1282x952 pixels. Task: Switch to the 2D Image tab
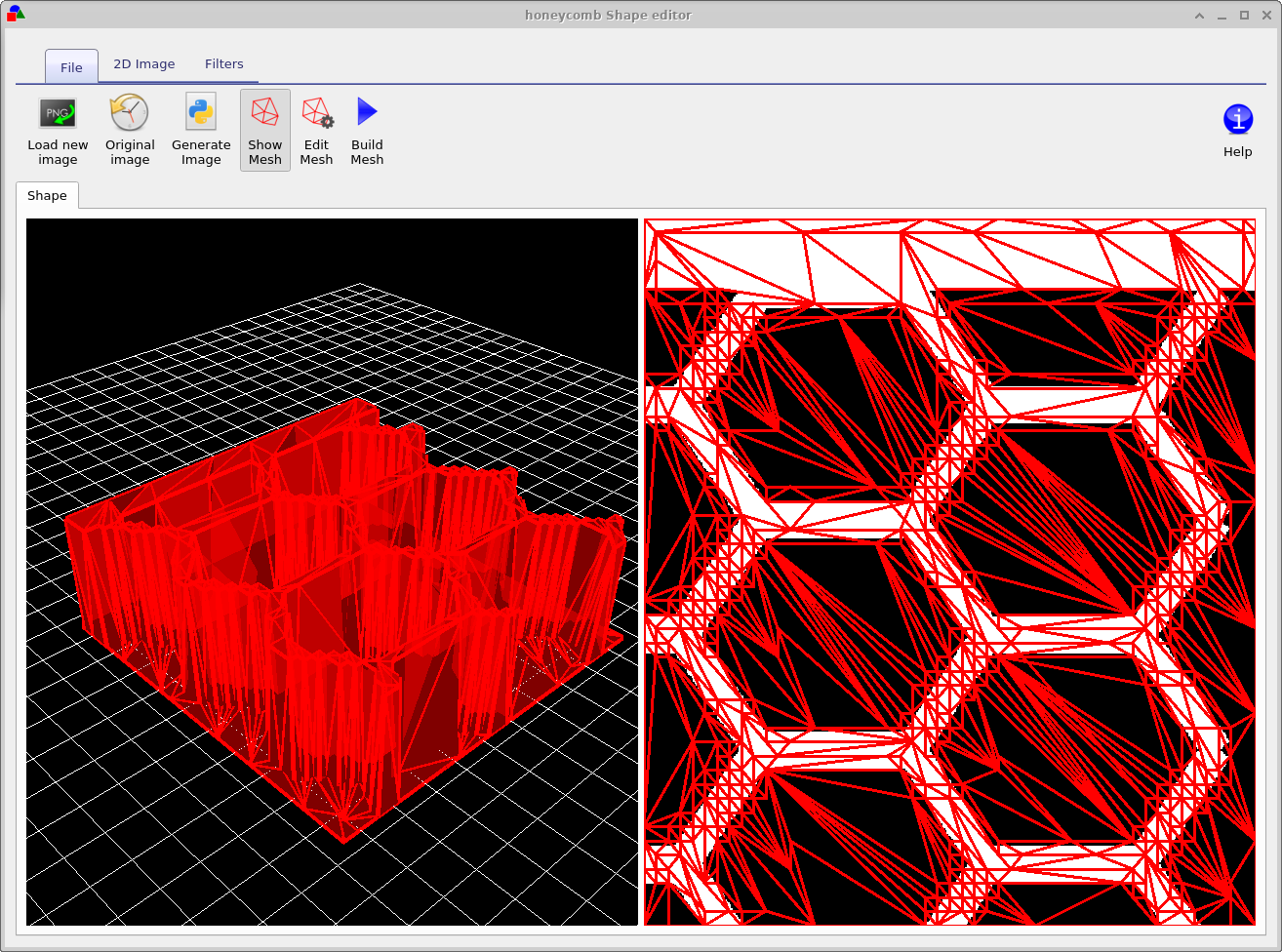point(144,64)
